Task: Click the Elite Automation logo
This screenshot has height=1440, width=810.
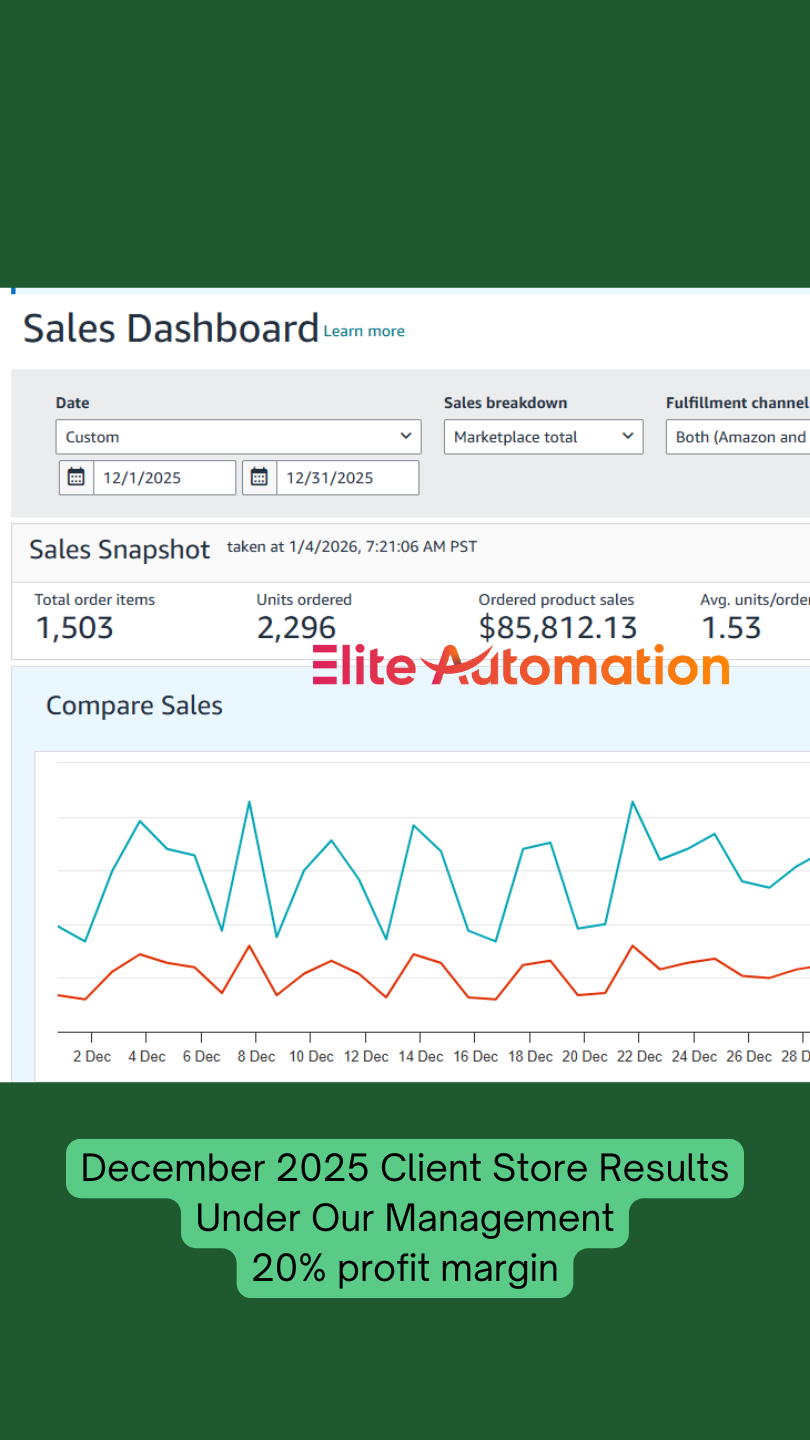Action: pos(520,666)
